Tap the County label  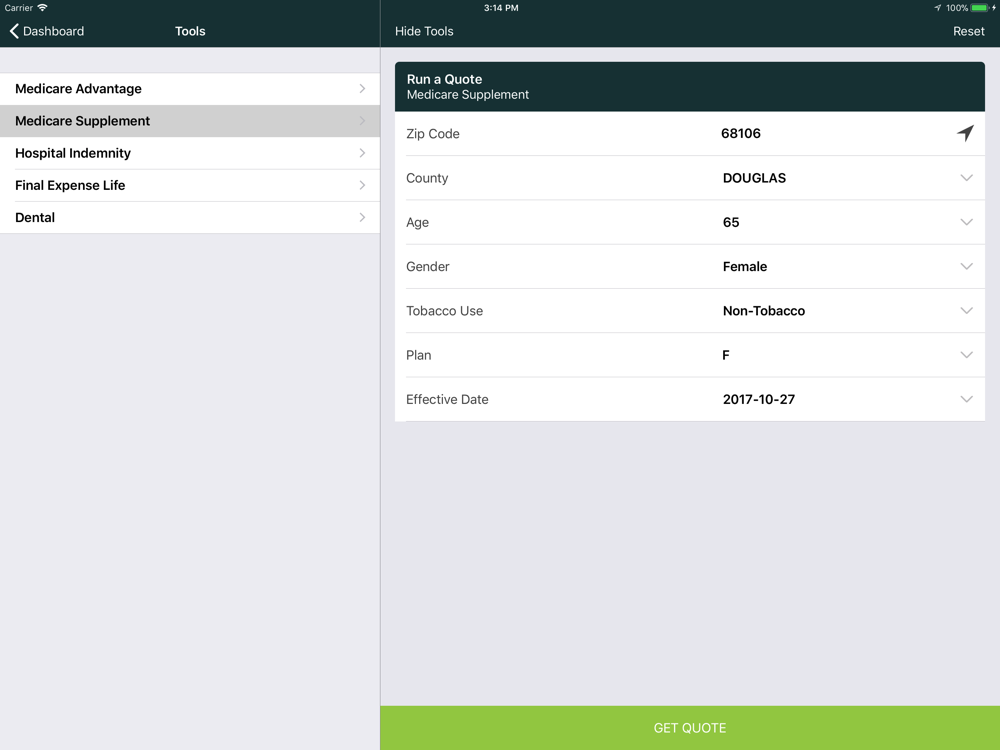point(427,178)
